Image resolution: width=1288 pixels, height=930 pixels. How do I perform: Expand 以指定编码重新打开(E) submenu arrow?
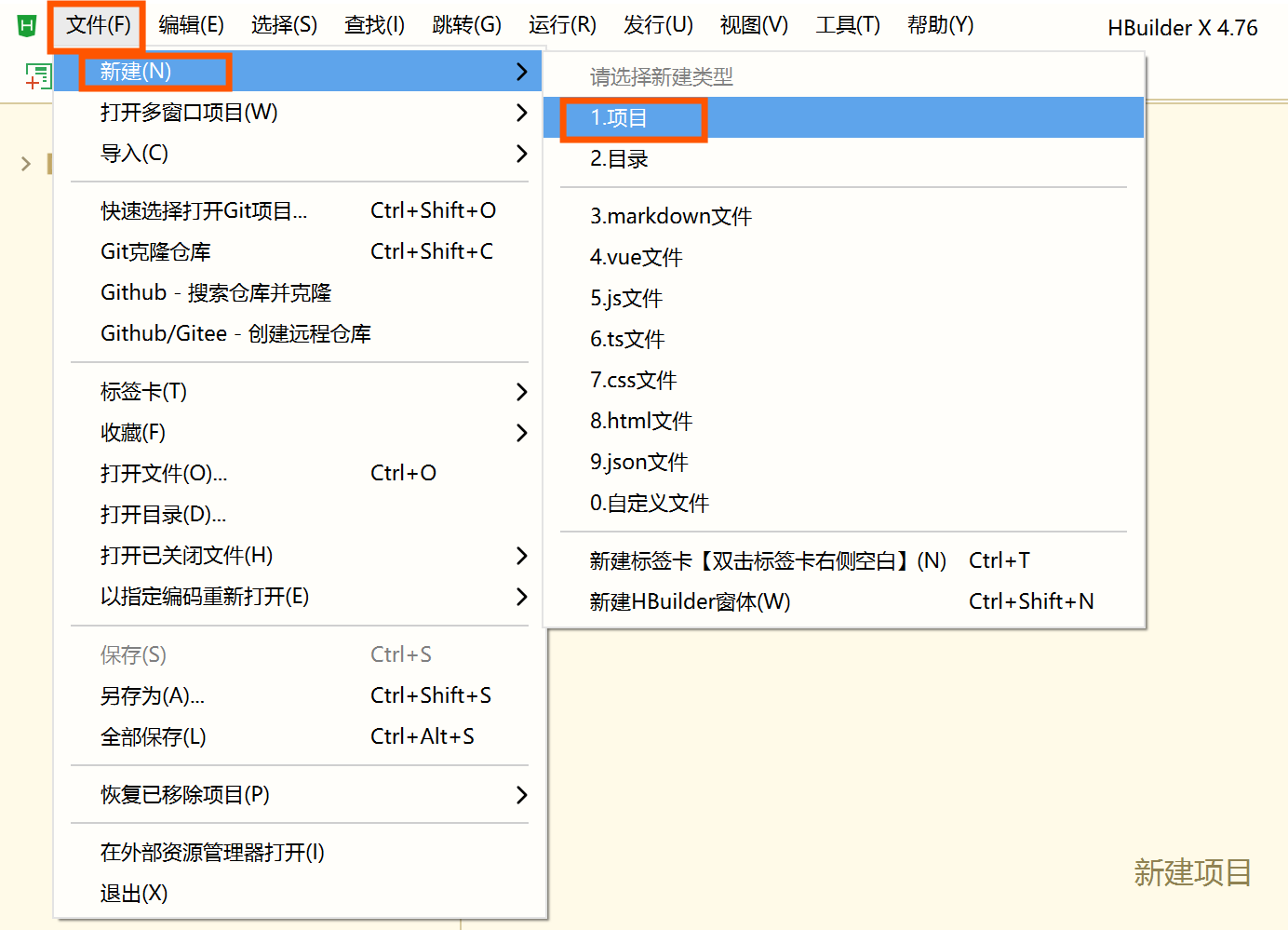click(x=521, y=597)
